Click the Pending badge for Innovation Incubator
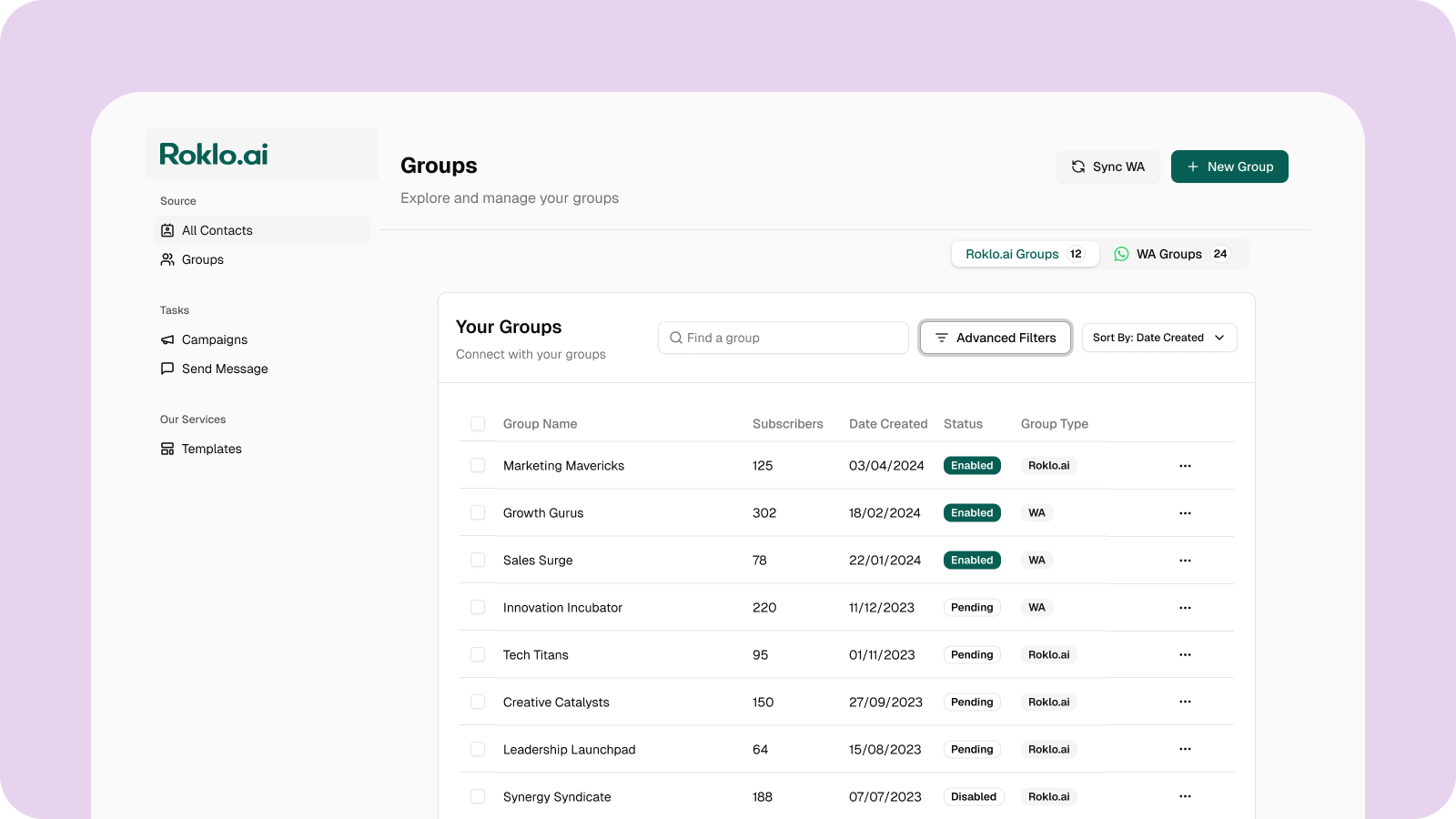1456x819 pixels. (x=972, y=607)
